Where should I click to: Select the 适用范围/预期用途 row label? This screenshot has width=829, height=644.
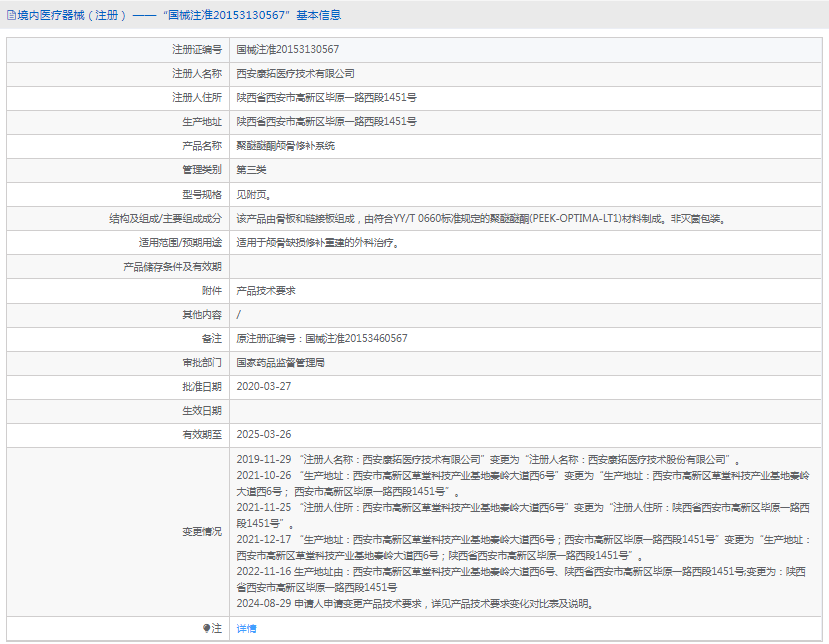(x=180, y=243)
